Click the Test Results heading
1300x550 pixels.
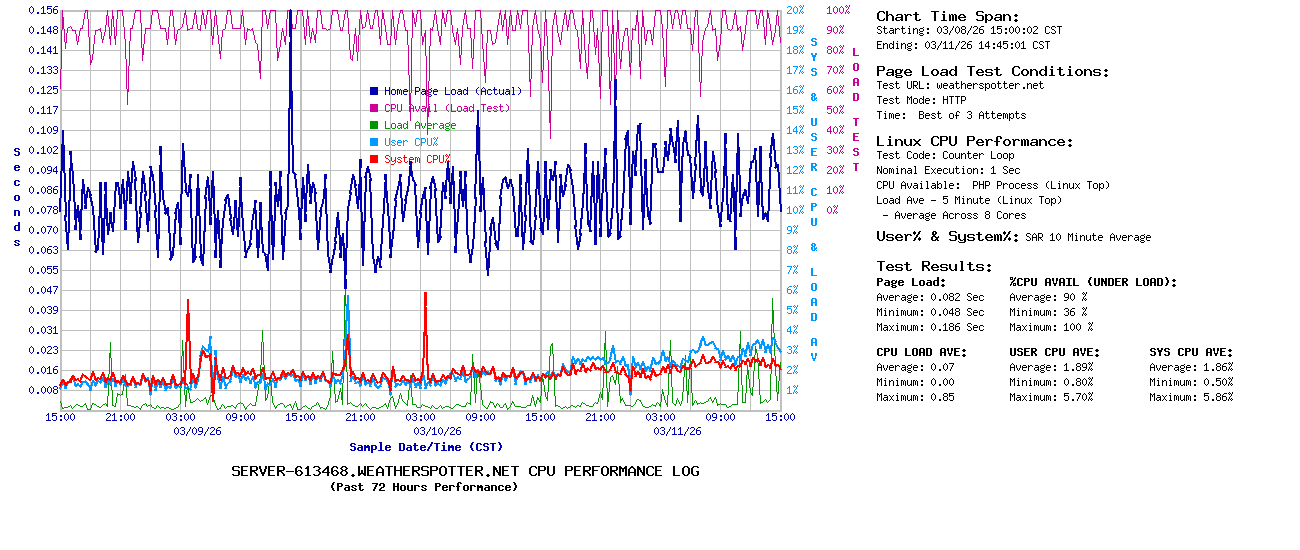coord(935,266)
